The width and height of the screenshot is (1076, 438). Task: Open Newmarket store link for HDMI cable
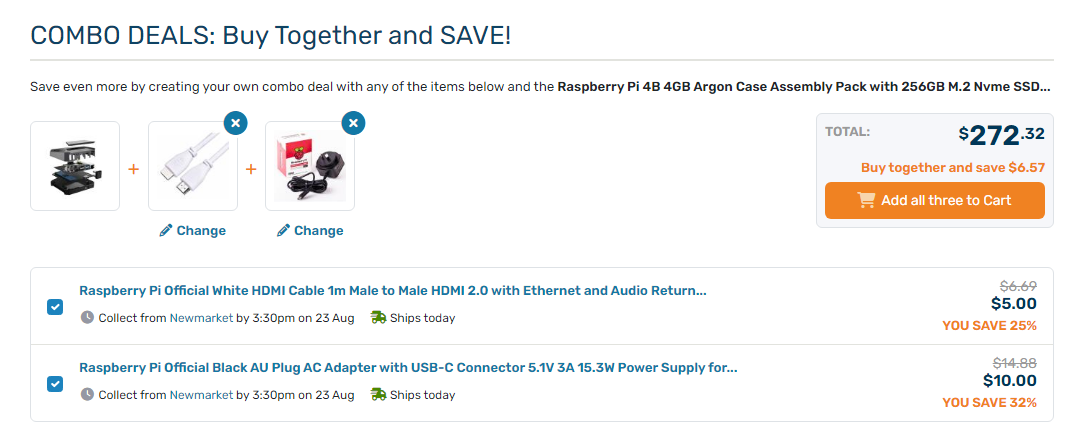click(x=201, y=318)
